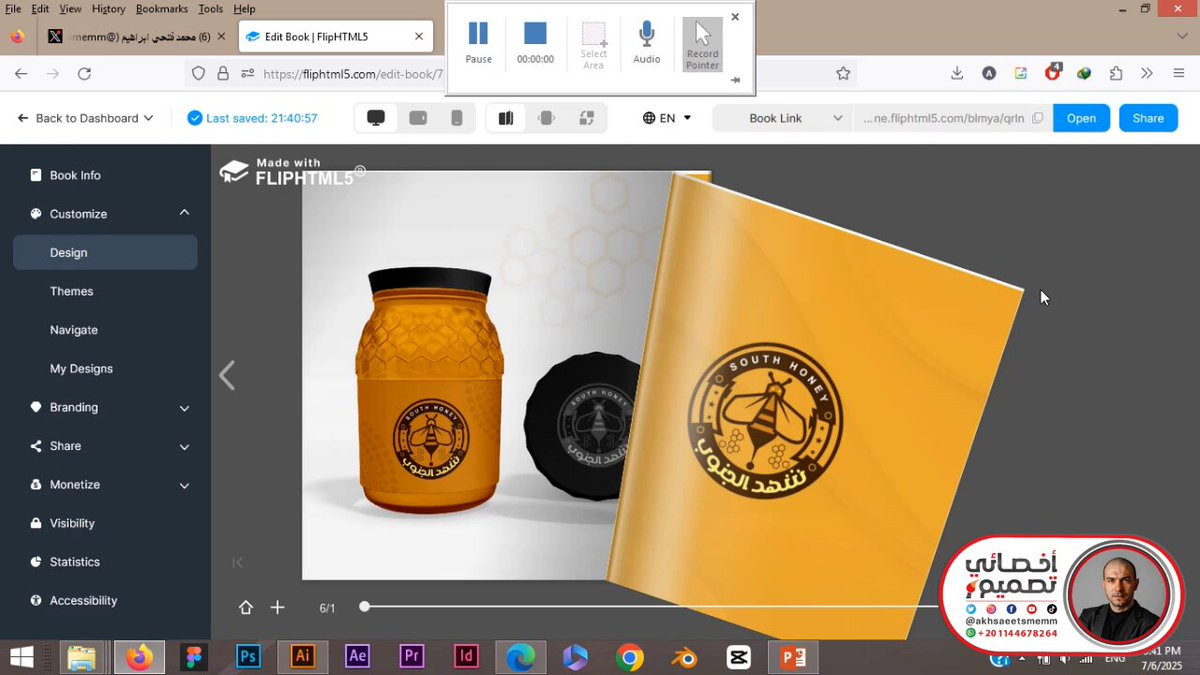Open Blender from the taskbar
Viewport: 1200px width, 675px height.
(684, 657)
